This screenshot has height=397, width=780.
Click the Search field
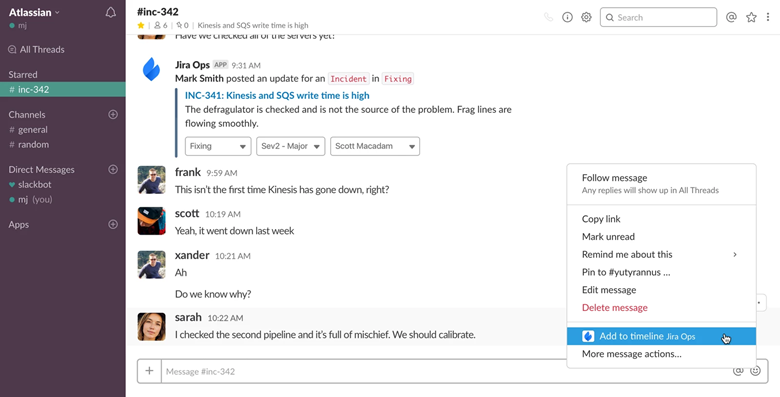(658, 17)
